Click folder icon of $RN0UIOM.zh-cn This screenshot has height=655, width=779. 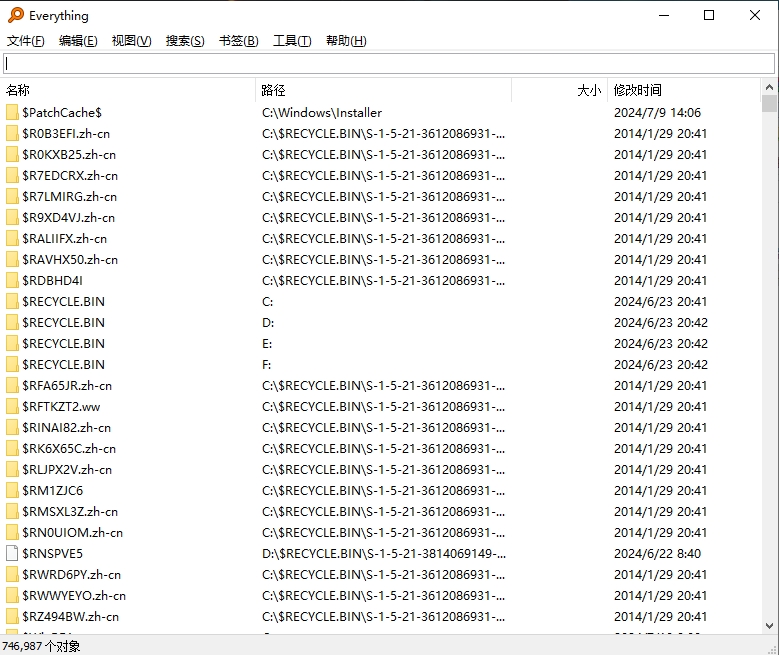tap(12, 532)
